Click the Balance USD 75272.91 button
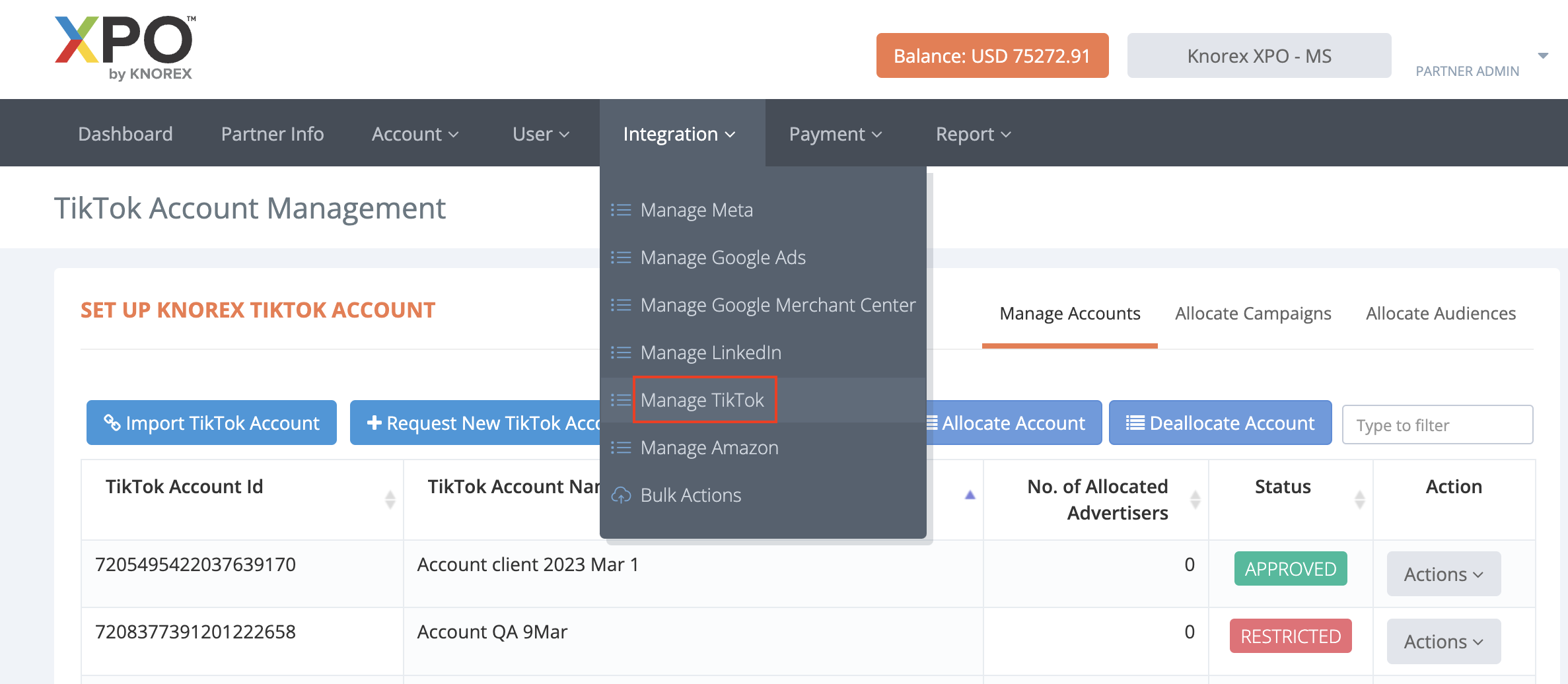Image resolution: width=1568 pixels, height=684 pixels. [x=992, y=55]
